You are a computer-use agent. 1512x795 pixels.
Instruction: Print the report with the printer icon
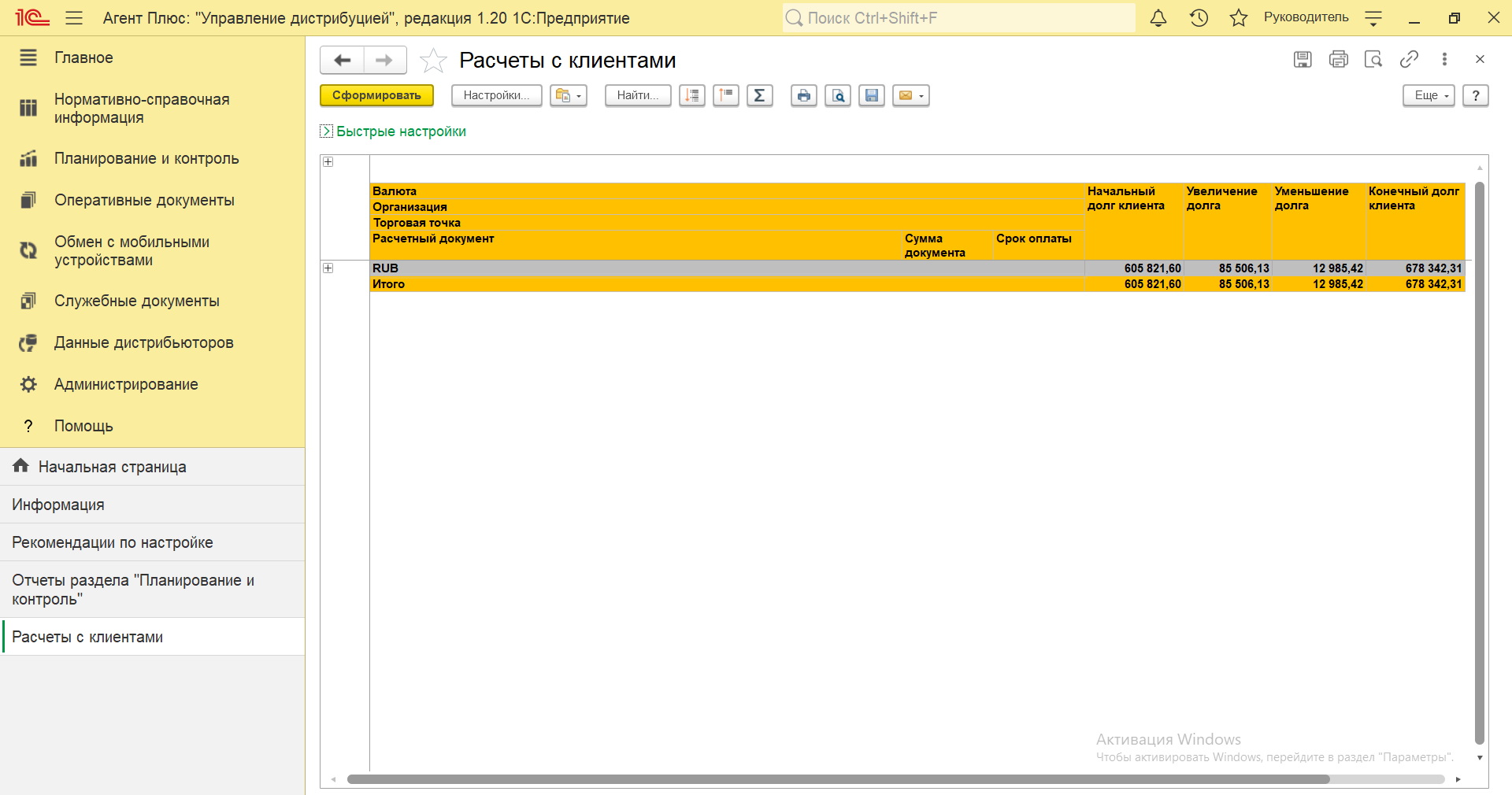(x=804, y=95)
